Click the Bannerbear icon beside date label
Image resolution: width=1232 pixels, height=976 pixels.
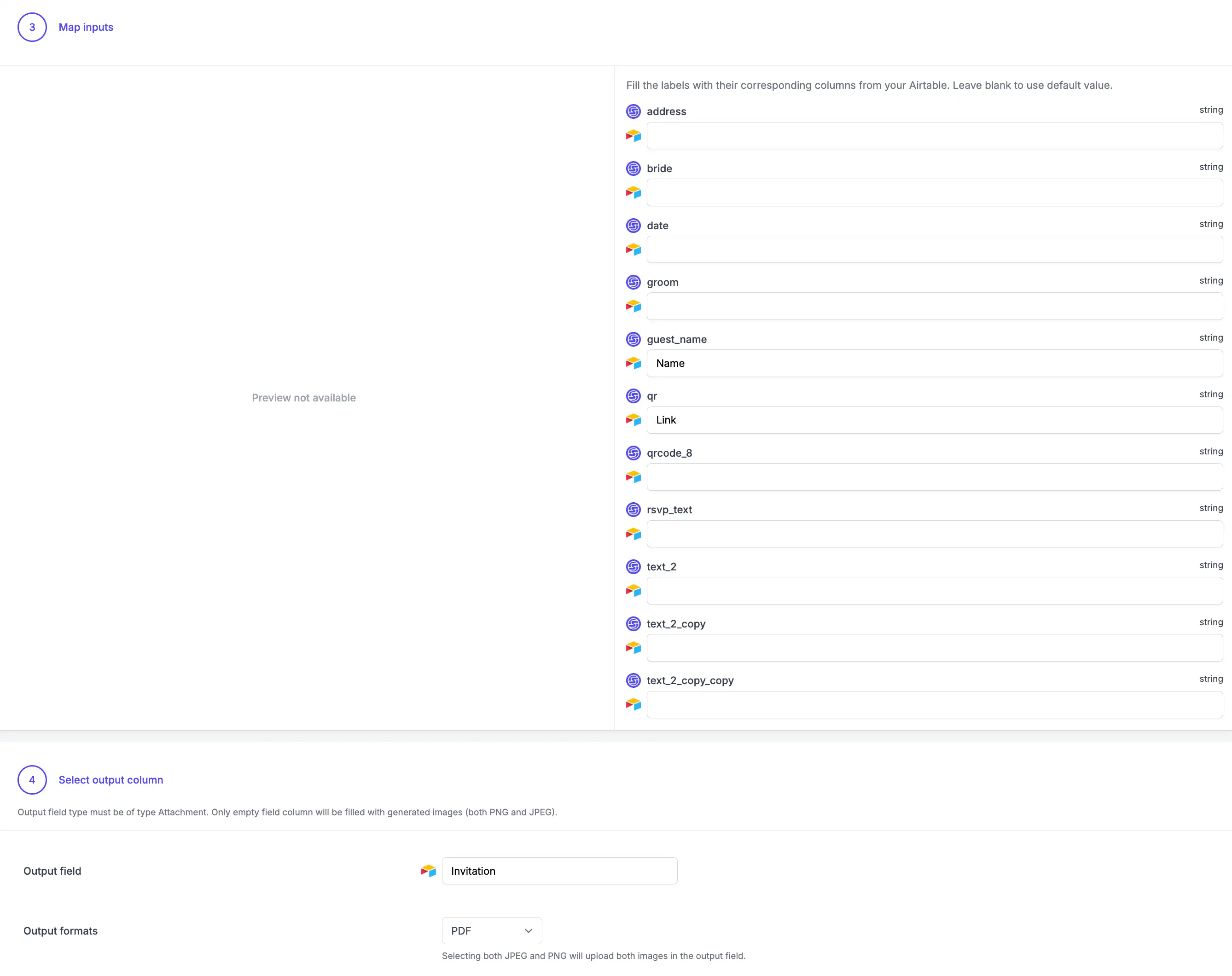tap(633, 226)
